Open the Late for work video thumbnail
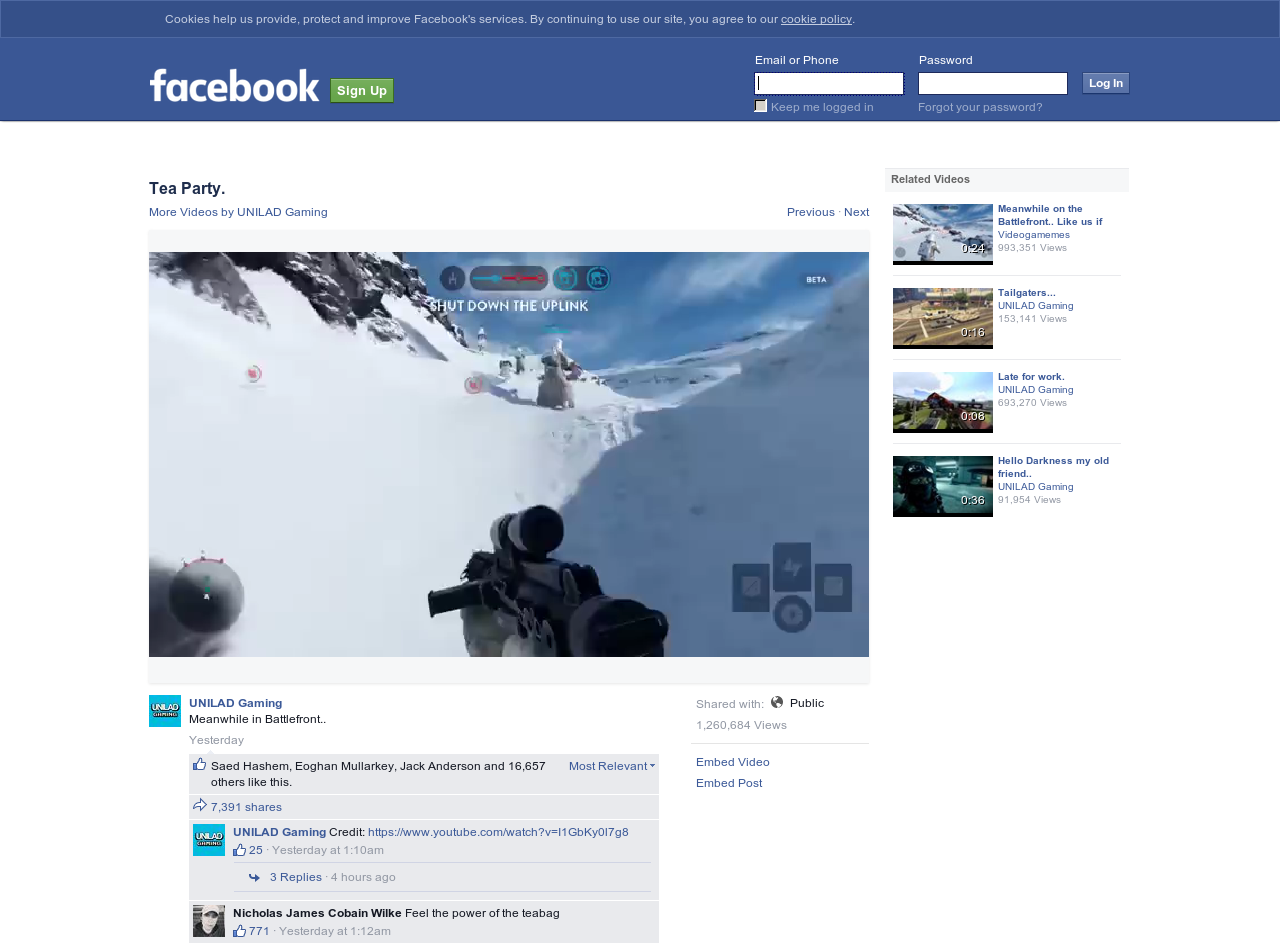1280x943 pixels. (x=943, y=402)
